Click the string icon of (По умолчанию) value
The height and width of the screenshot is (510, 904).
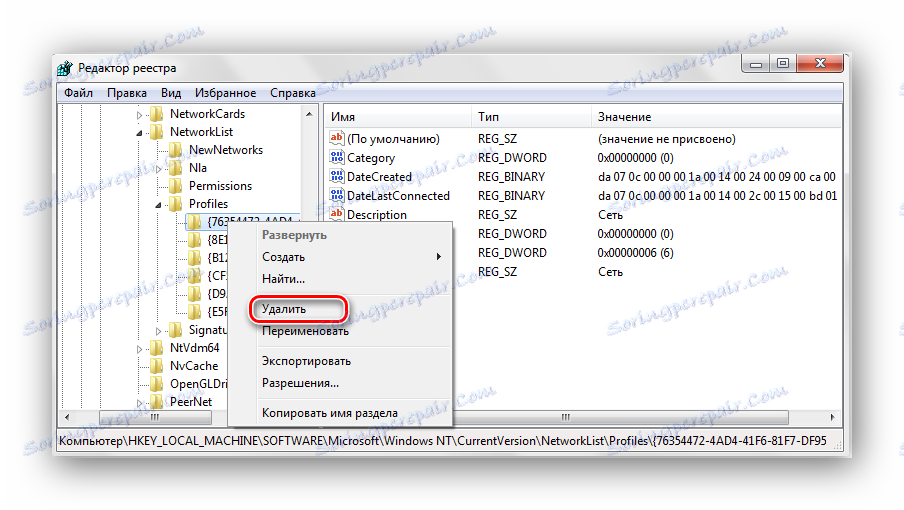pos(337,138)
